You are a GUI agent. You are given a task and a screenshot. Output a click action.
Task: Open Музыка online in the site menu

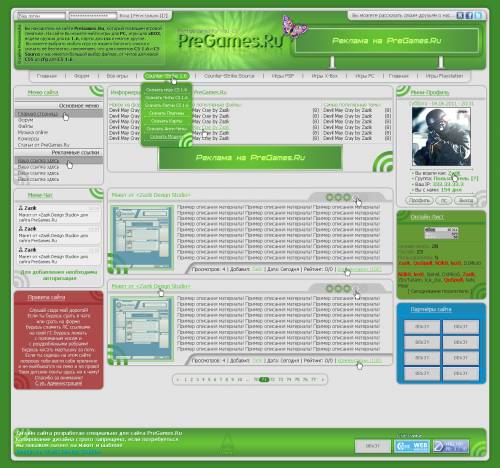33,132
